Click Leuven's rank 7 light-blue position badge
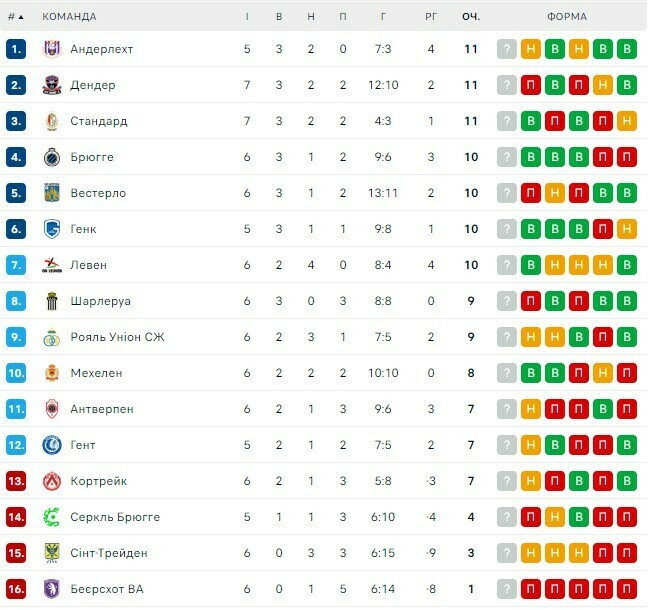This screenshot has width=648, height=610. click(15, 265)
